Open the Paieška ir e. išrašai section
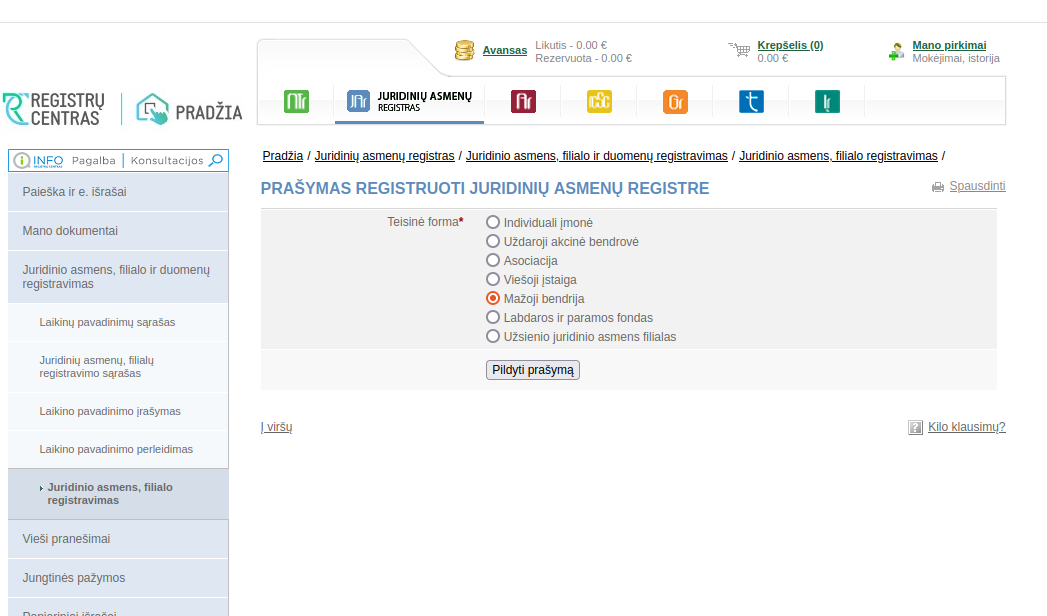 (x=118, y=192)
